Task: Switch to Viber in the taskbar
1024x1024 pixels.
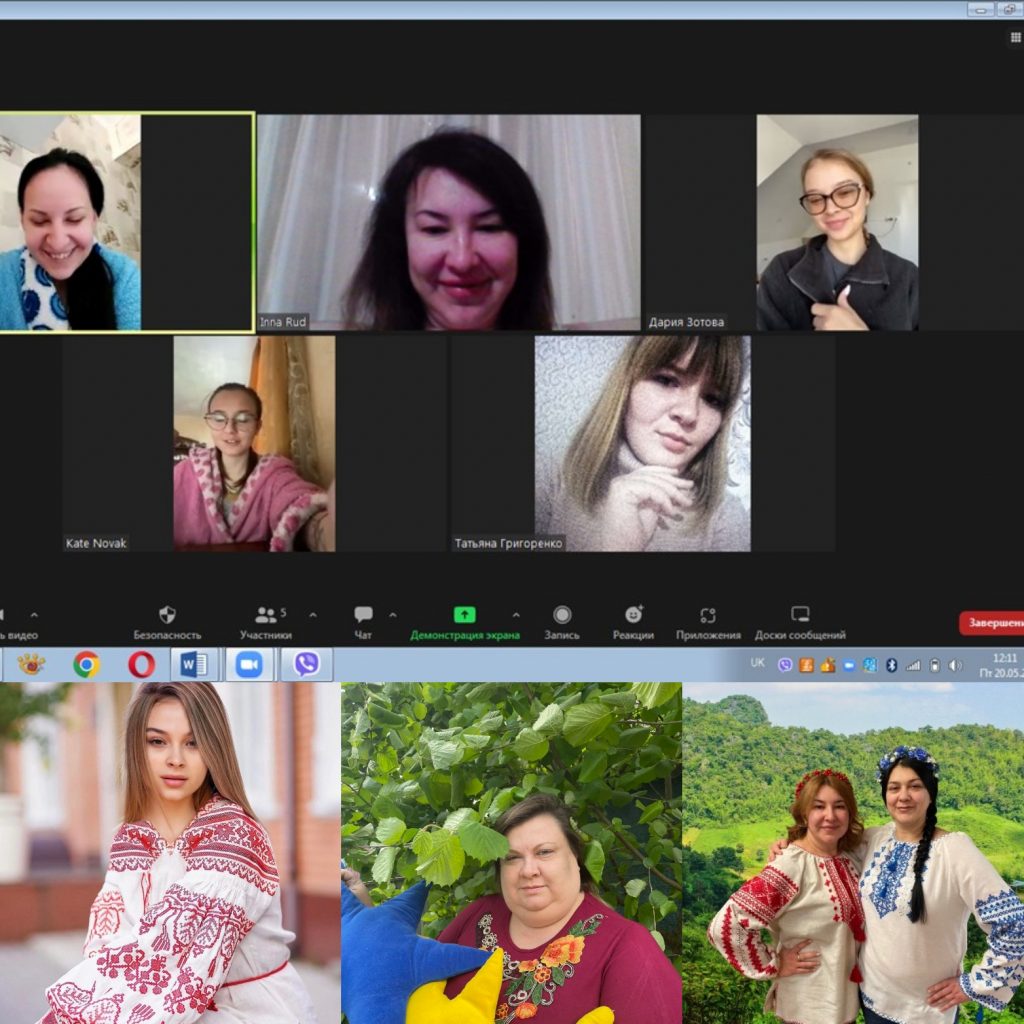Action: pos(306,664)
